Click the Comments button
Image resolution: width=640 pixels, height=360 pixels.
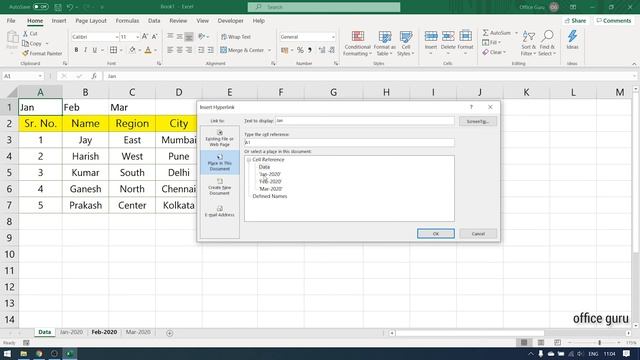click(x=613, y=20)
